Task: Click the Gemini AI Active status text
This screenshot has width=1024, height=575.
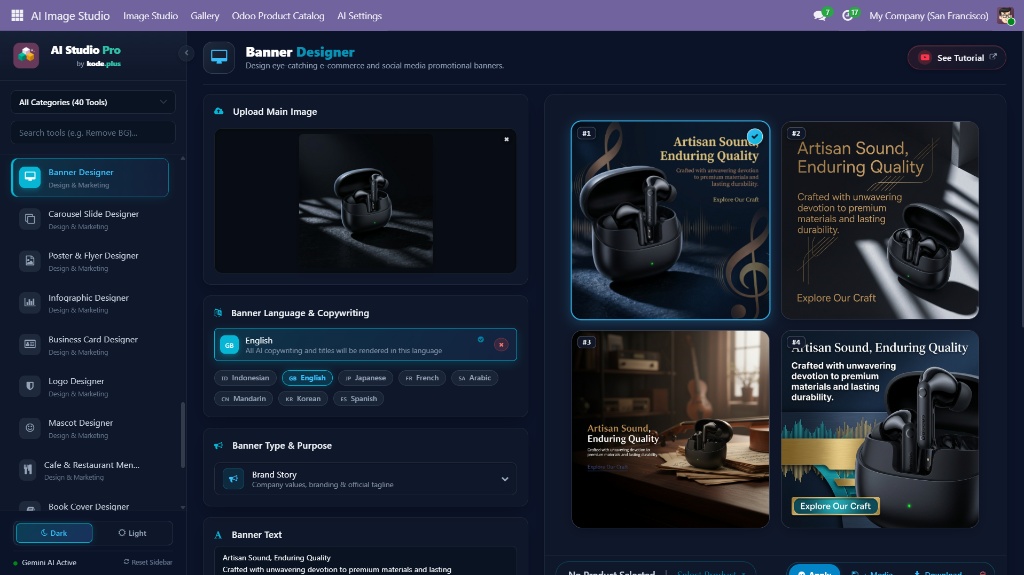Action: click(49, 563)
